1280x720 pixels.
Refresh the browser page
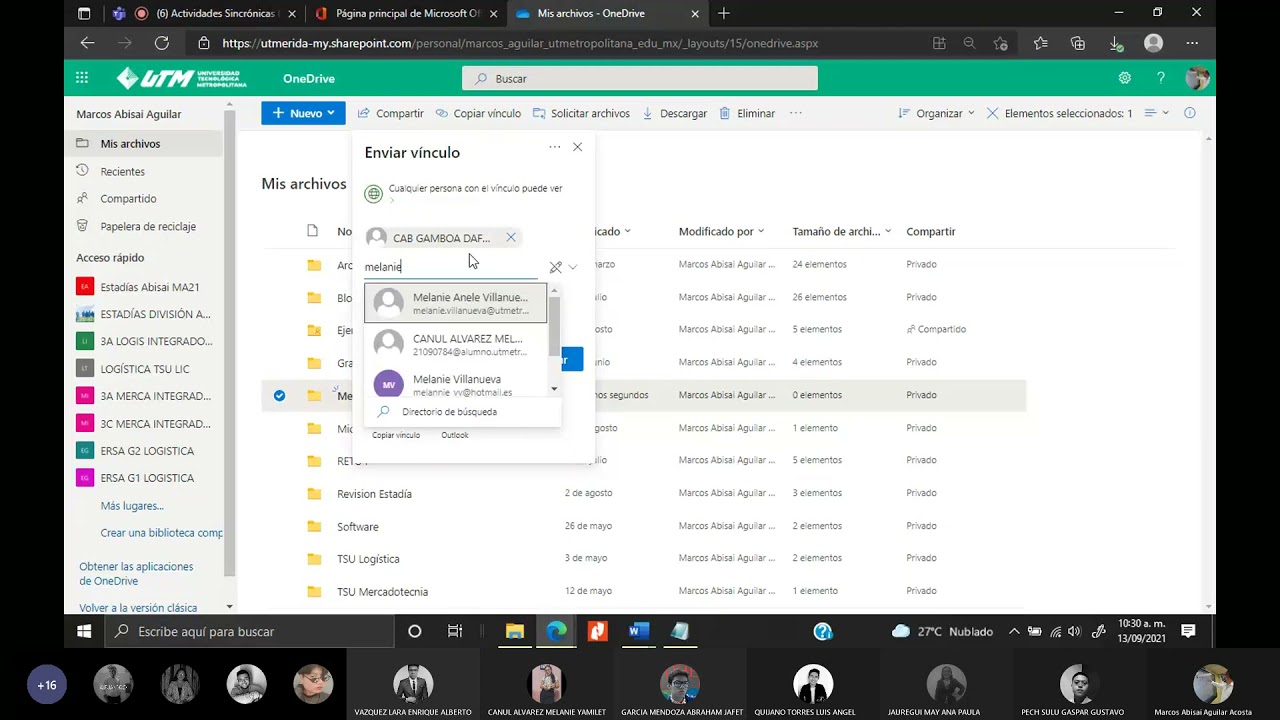161,43
